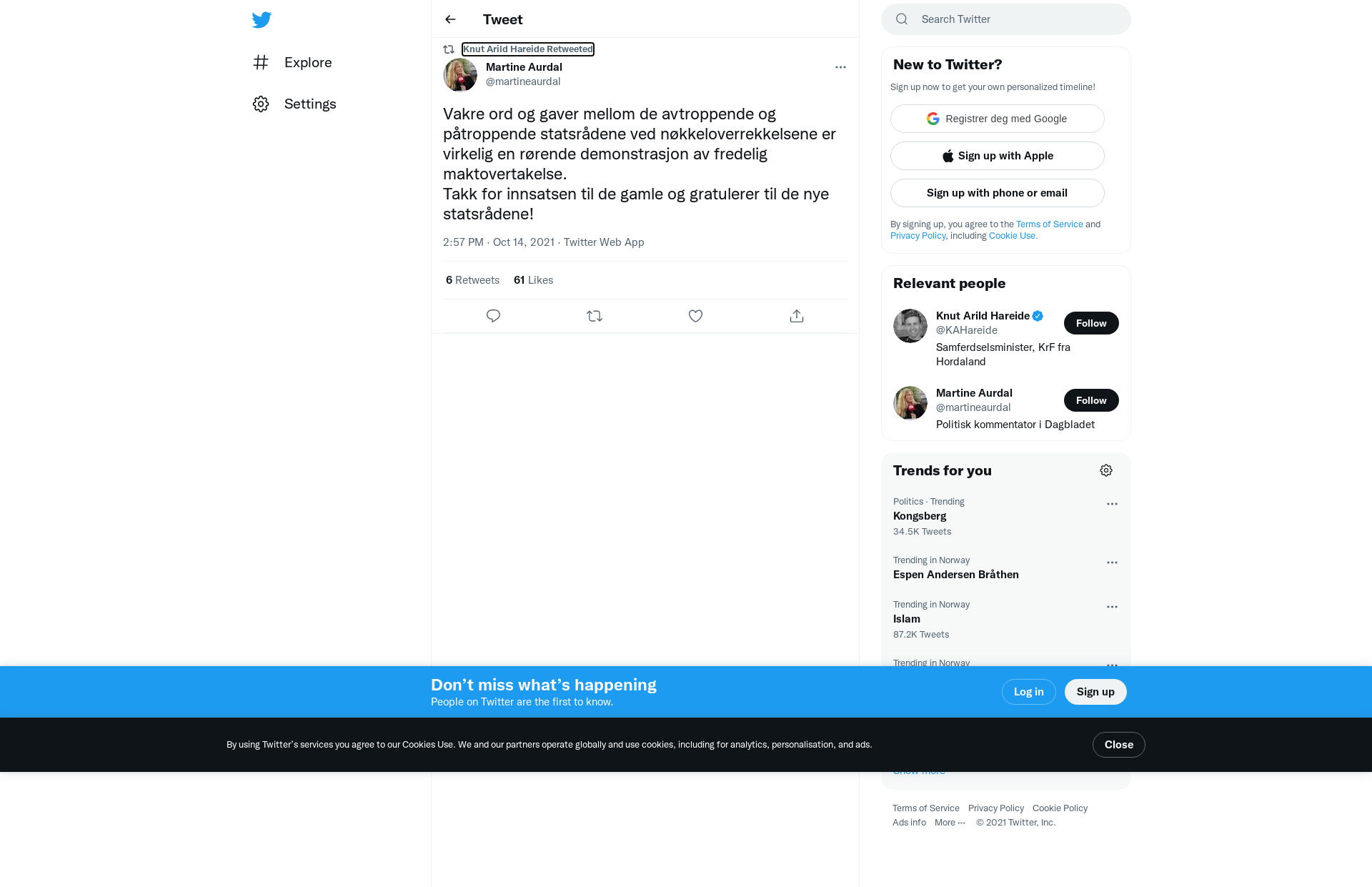Open options for Espen Andersen Bråthen trend
This screenshot has height=887, width=1372.
coord(1112,563)
